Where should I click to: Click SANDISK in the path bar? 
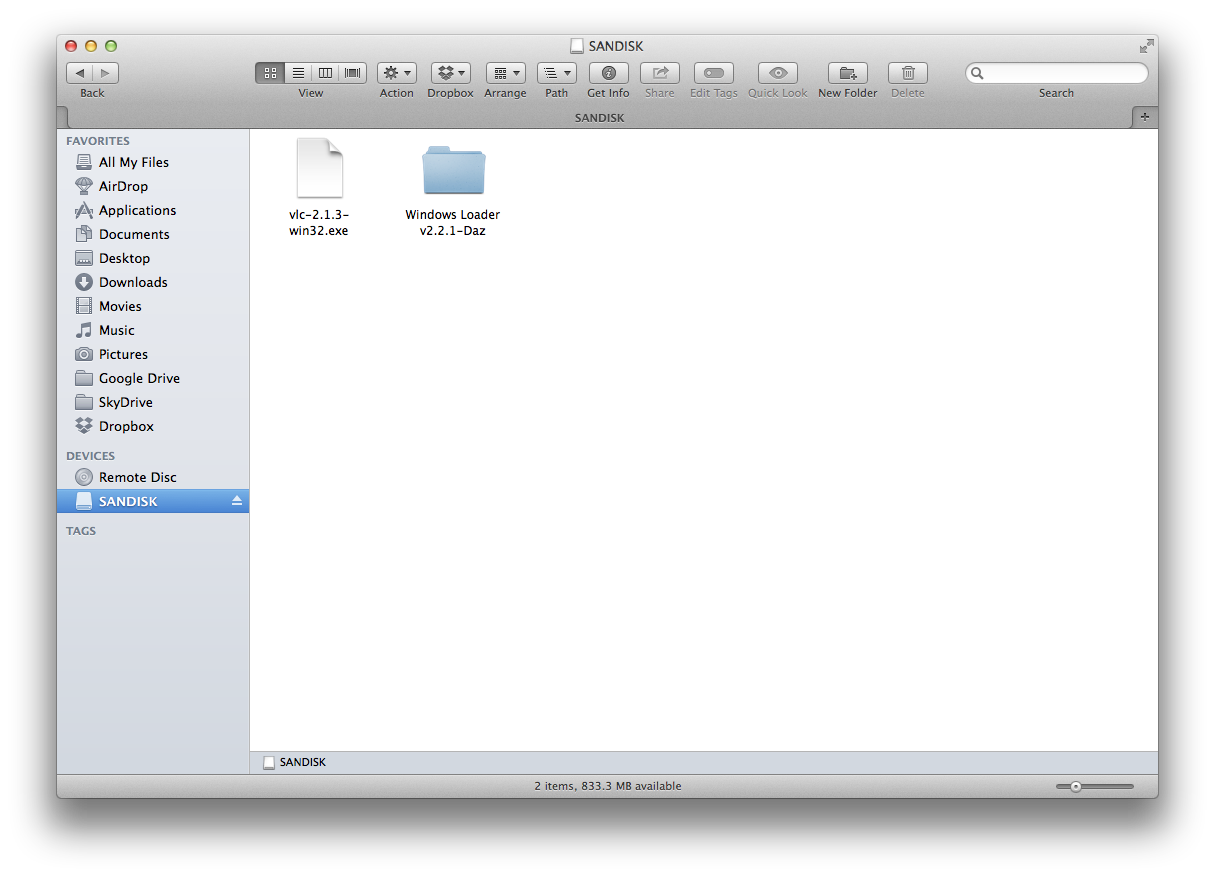[x=295, y=762]
